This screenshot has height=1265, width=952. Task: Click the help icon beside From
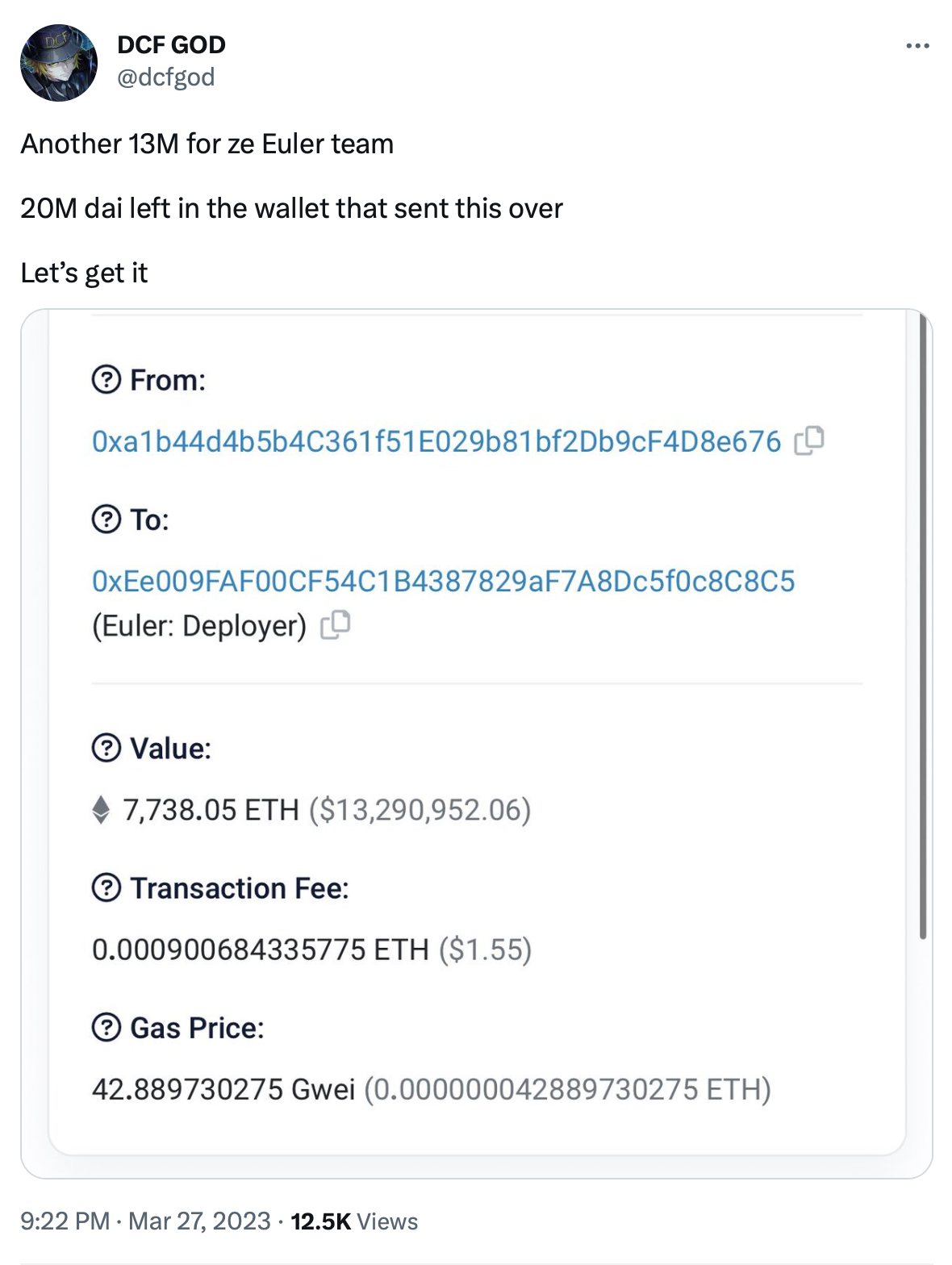click(x=106, y=379)
